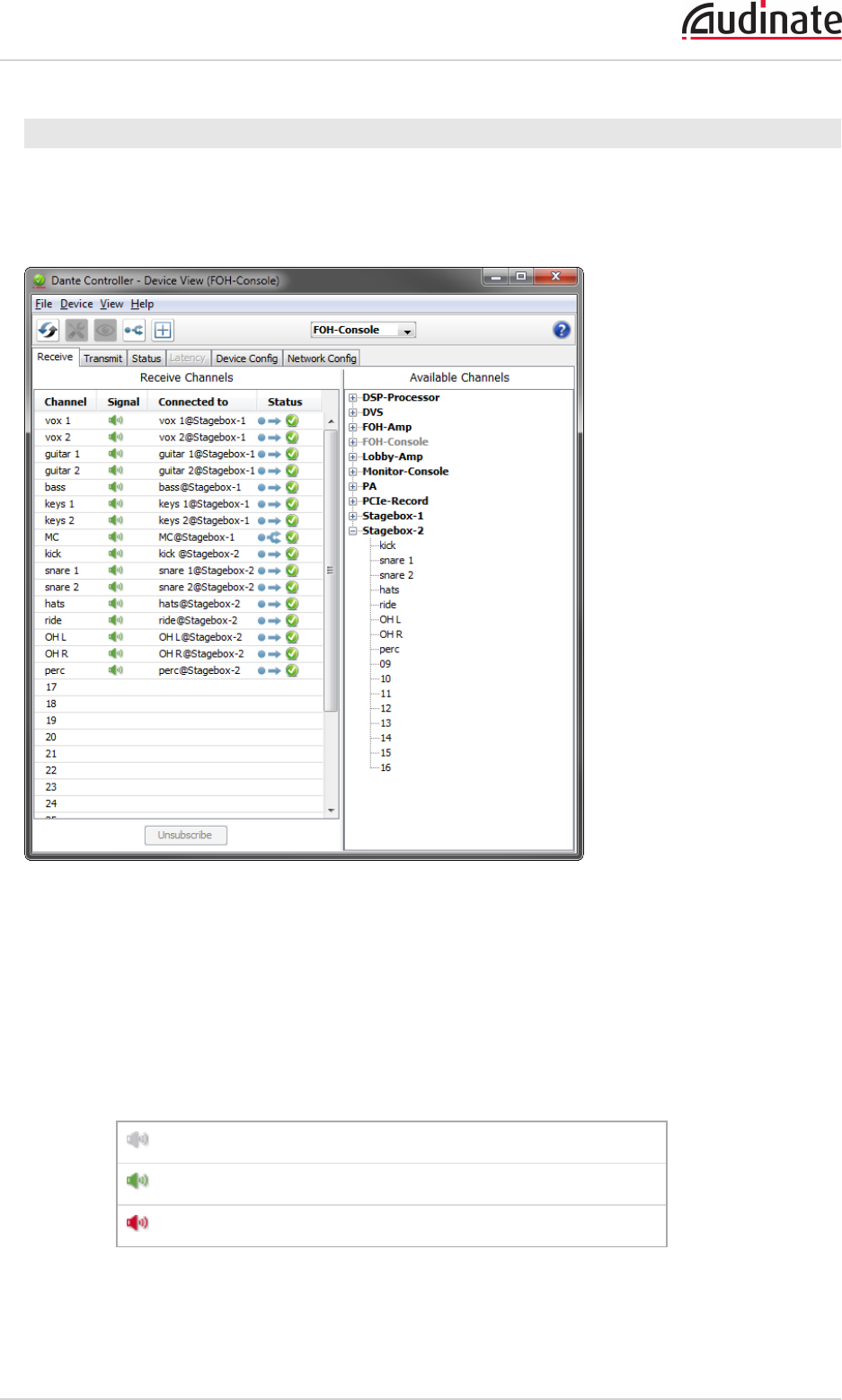This screenshot has width=842, height=1400.
Task: Click the signal speaker icon for bass
Action: [116, 487]
